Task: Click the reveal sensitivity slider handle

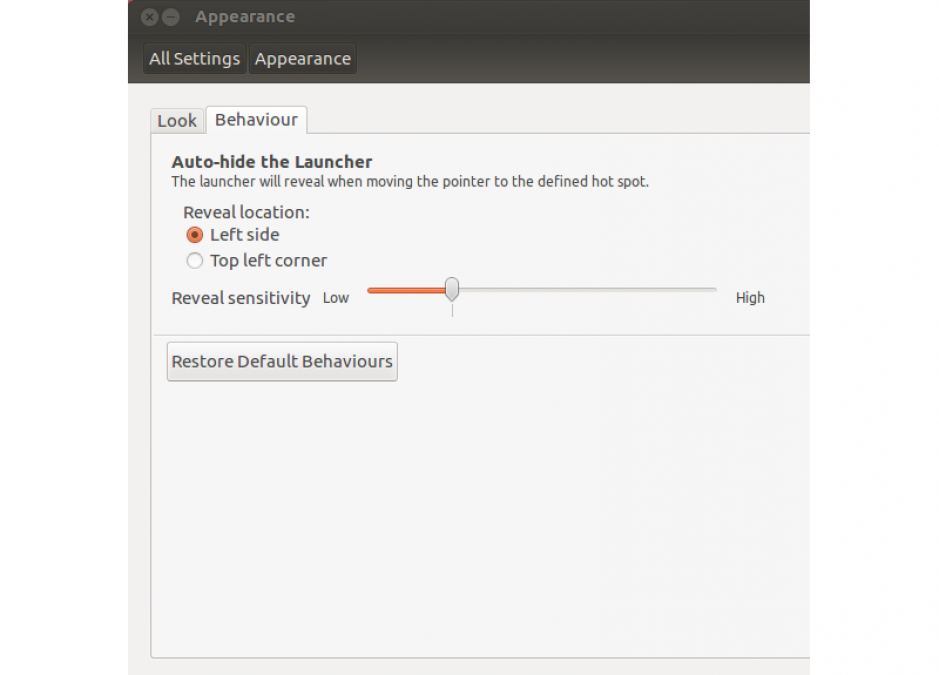Action: [x=452, y=289]
